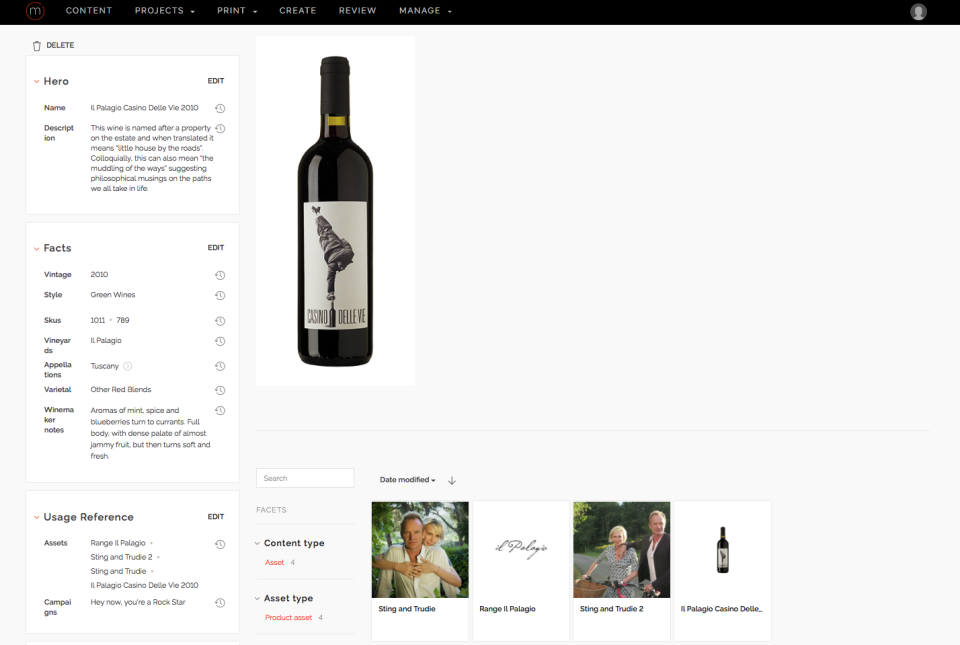View history for the Name field
The width and height of the screenshot is (960, 645).
pos(220,108)
